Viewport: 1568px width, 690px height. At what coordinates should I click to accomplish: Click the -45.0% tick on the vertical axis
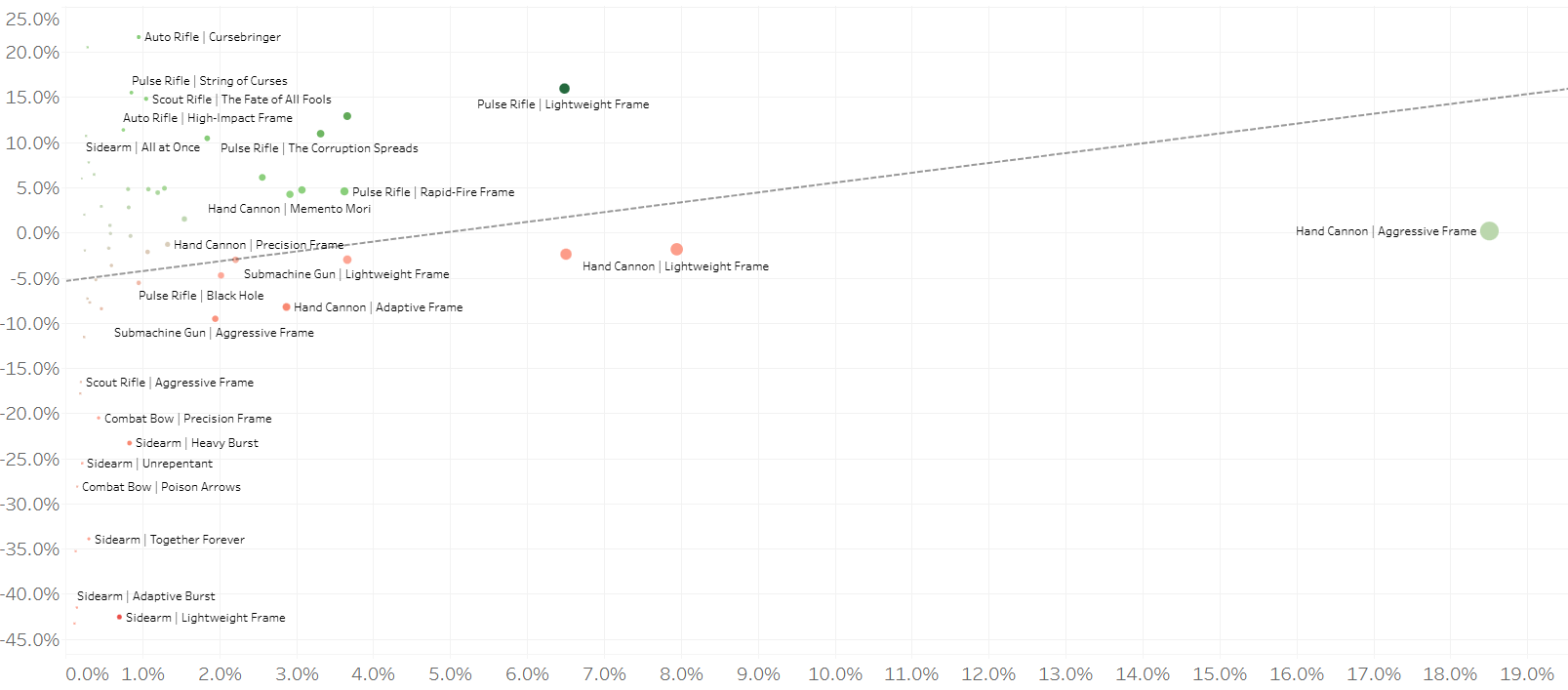31,640
